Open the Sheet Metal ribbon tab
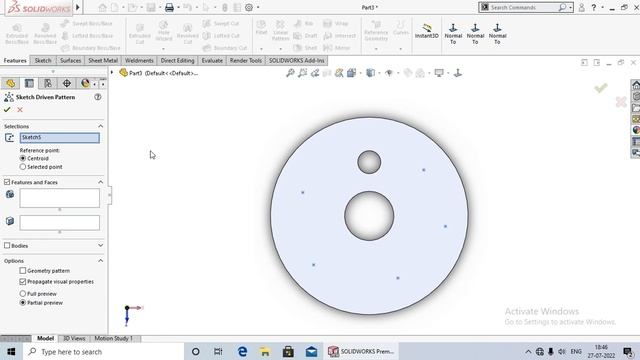This screenshot has height=360, width=640. (x=103, y=60)
